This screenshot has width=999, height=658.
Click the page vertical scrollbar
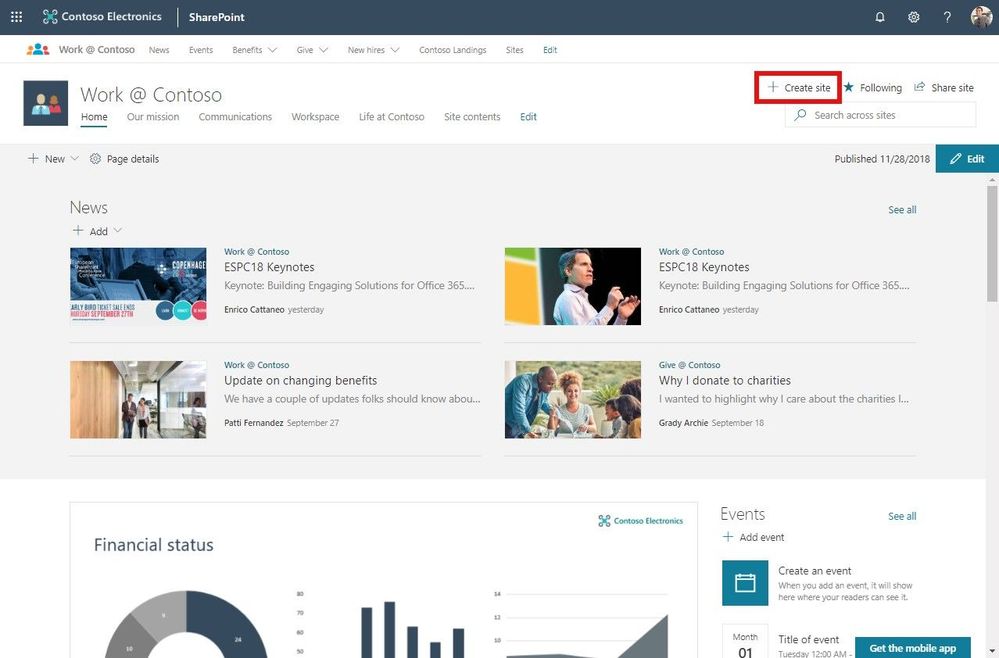(x=992, y=242)
